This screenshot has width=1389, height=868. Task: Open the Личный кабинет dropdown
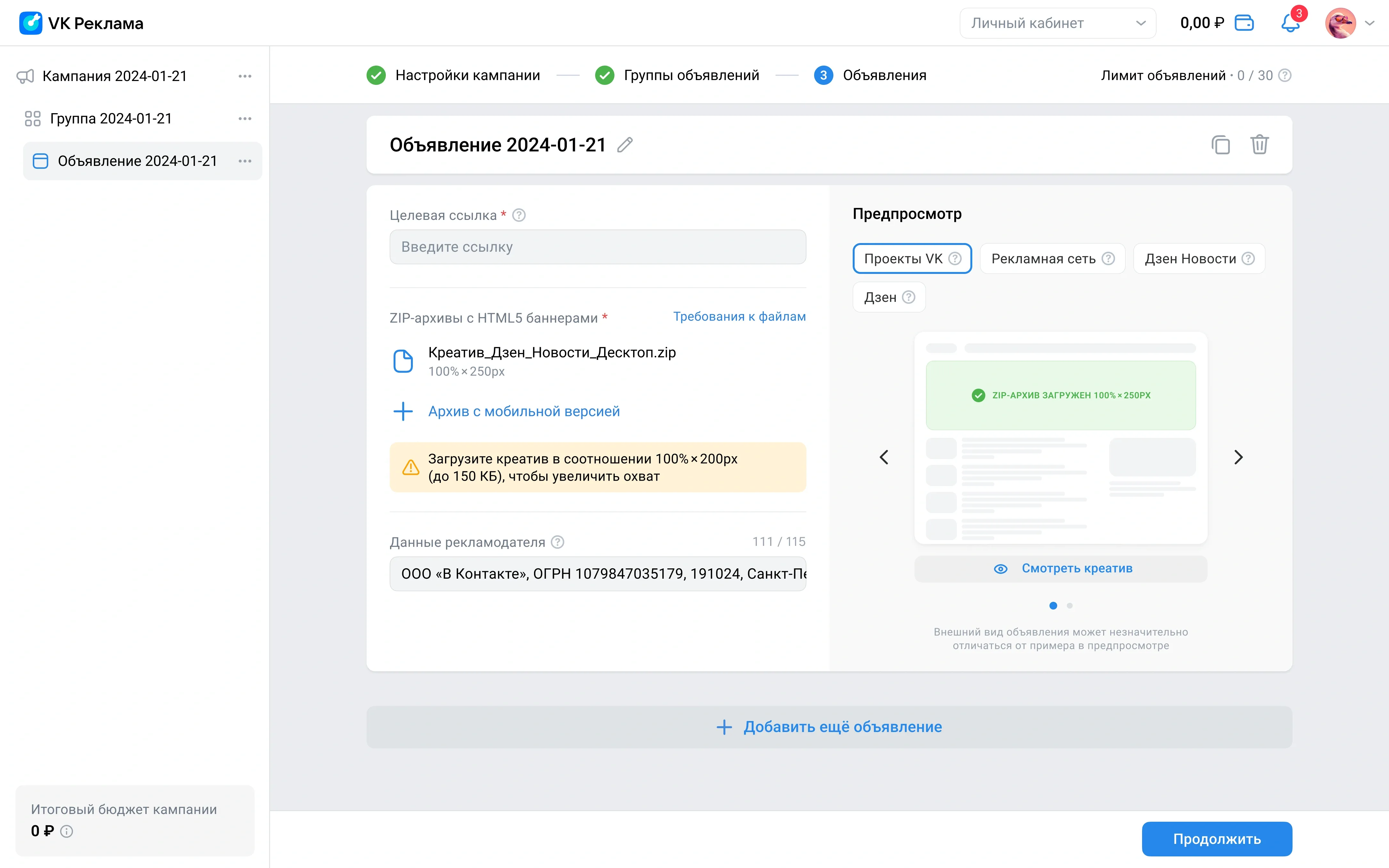1057,23
